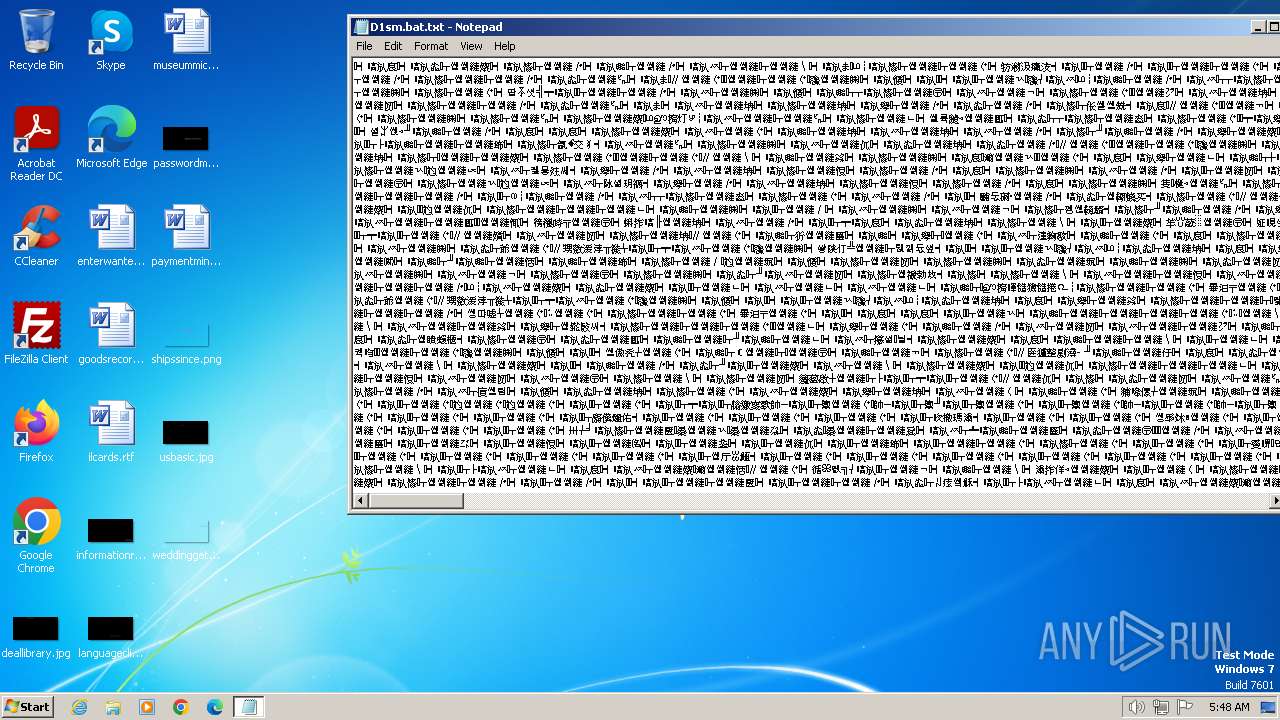
Task: Open Notepad's View menu
Action: pyautogui.click(x=471, y=46)
